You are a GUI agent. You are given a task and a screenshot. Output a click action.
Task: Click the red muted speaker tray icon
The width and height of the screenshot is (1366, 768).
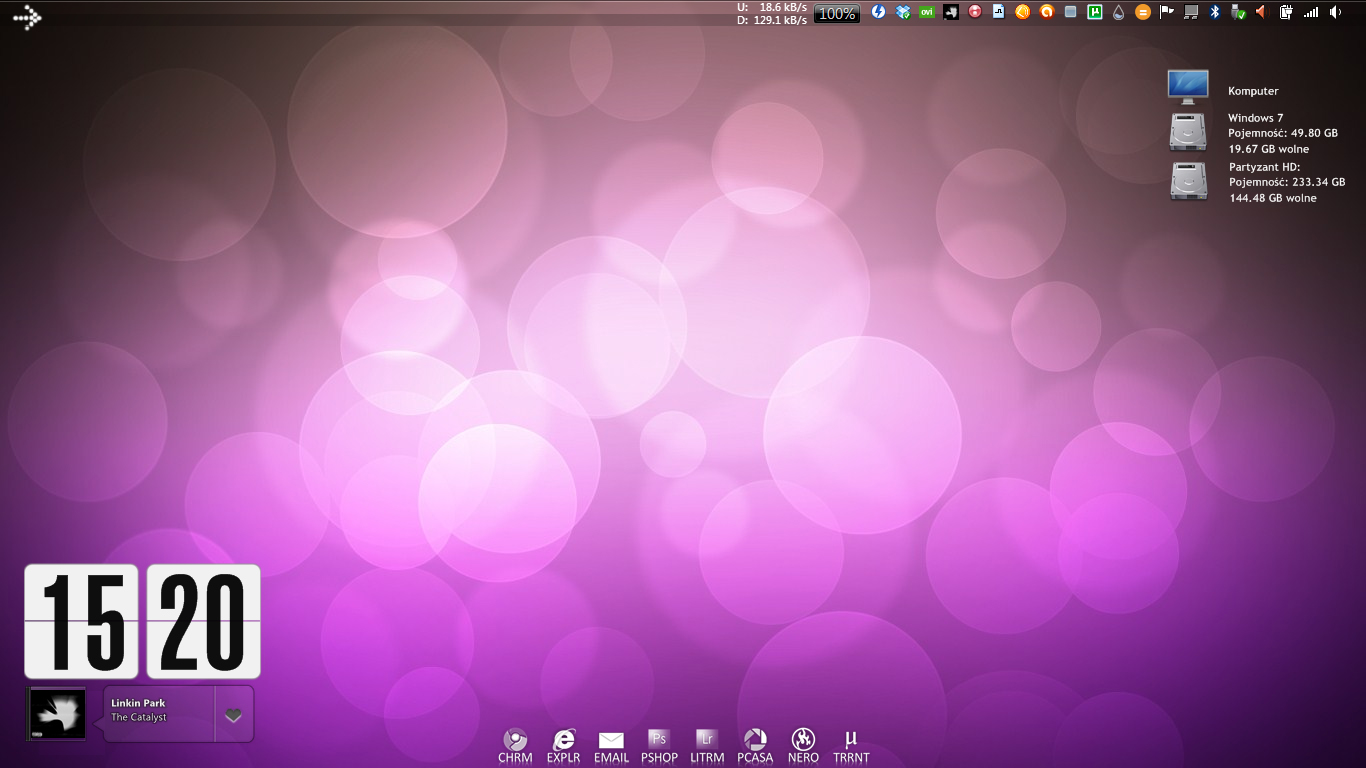pyautogui.click(x=1262, y=12)
